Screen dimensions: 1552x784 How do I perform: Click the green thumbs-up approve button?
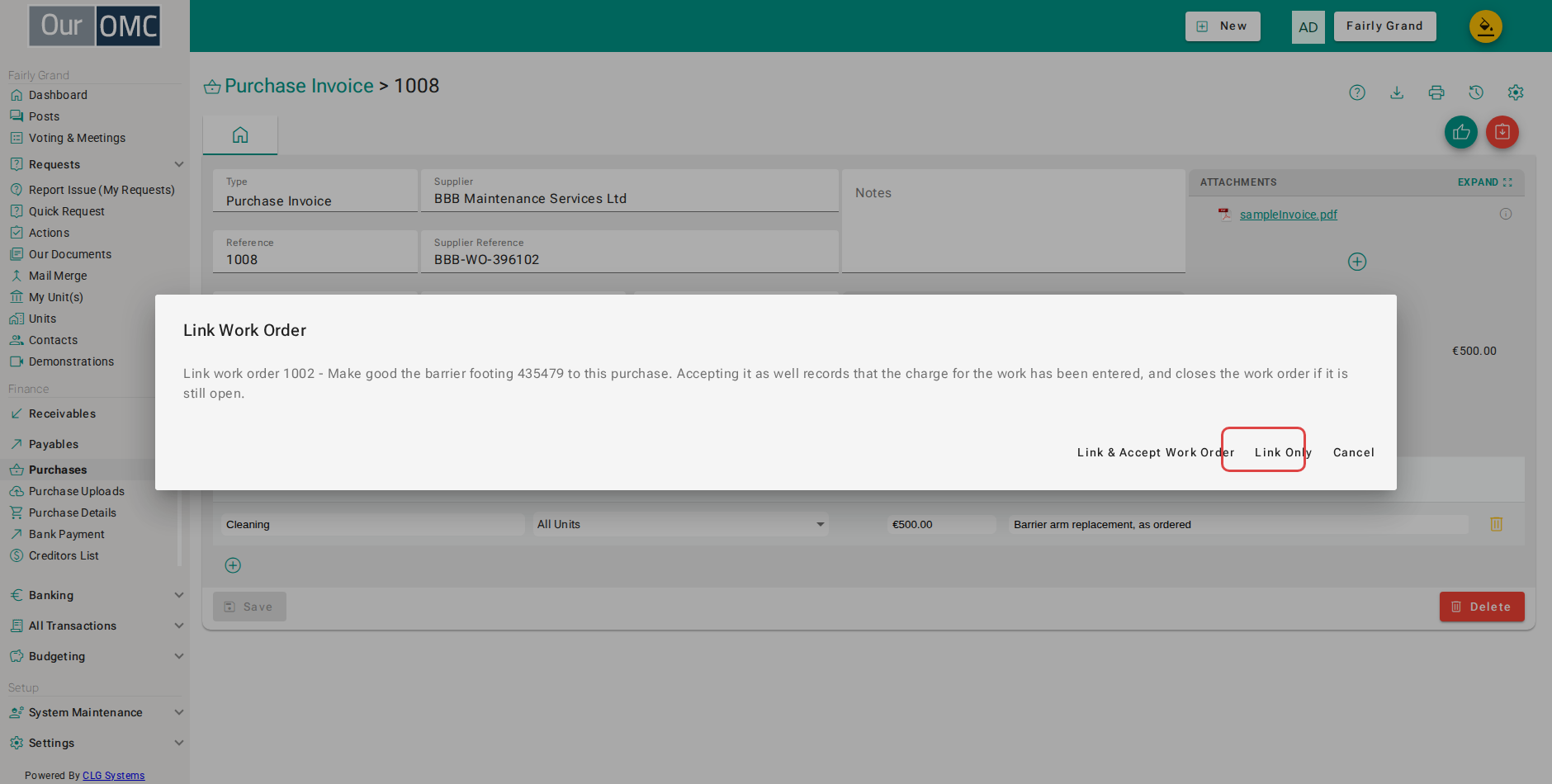pyautogui.click(x=1461, y=132)
